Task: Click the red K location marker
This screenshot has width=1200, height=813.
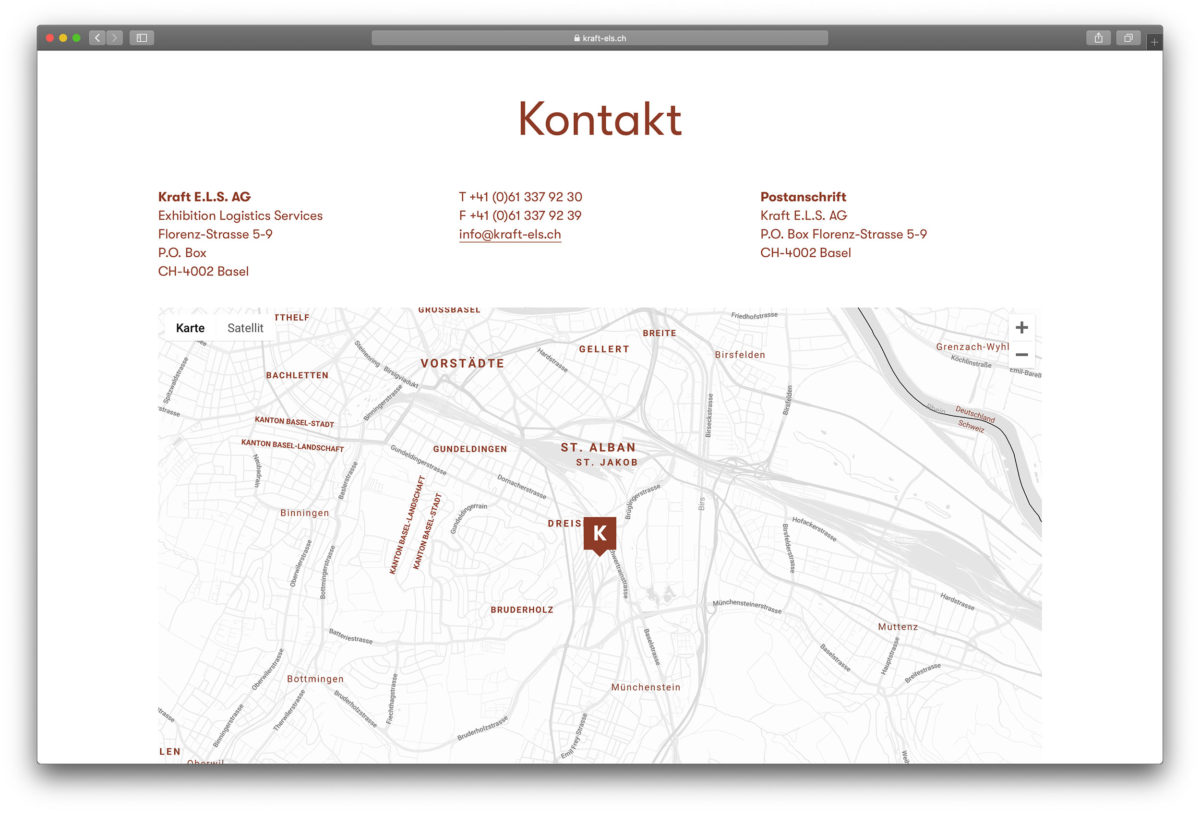Action: (599, 534)
